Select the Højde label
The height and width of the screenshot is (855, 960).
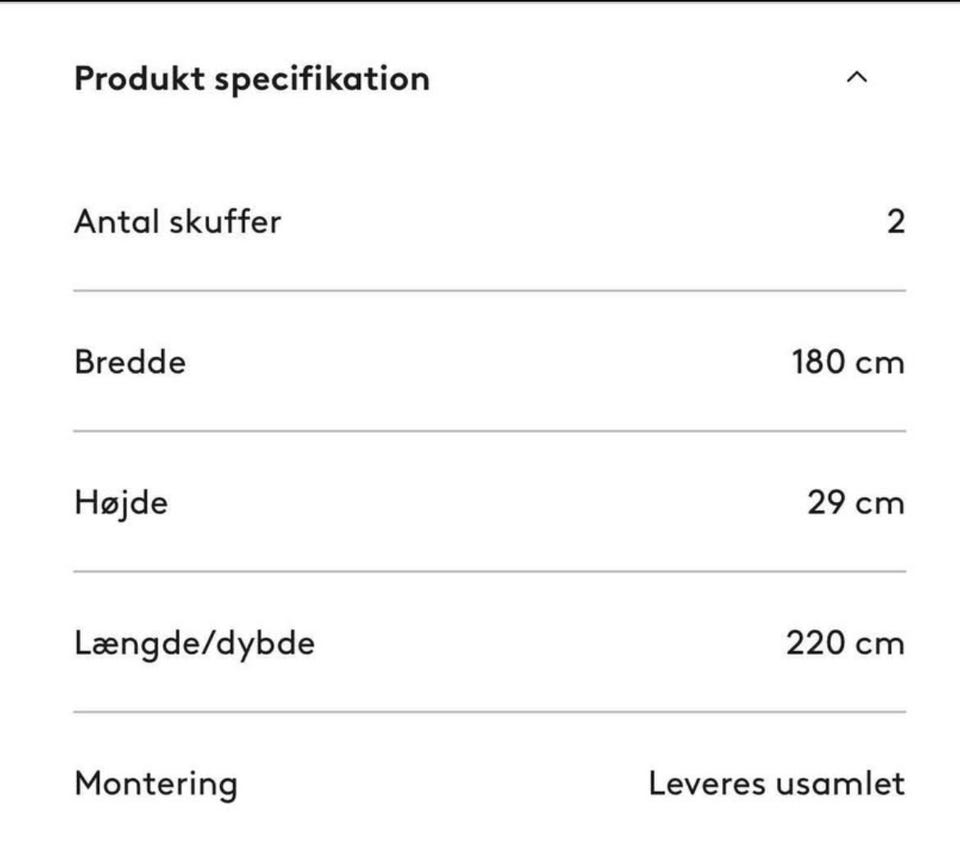tap(121, 503)
